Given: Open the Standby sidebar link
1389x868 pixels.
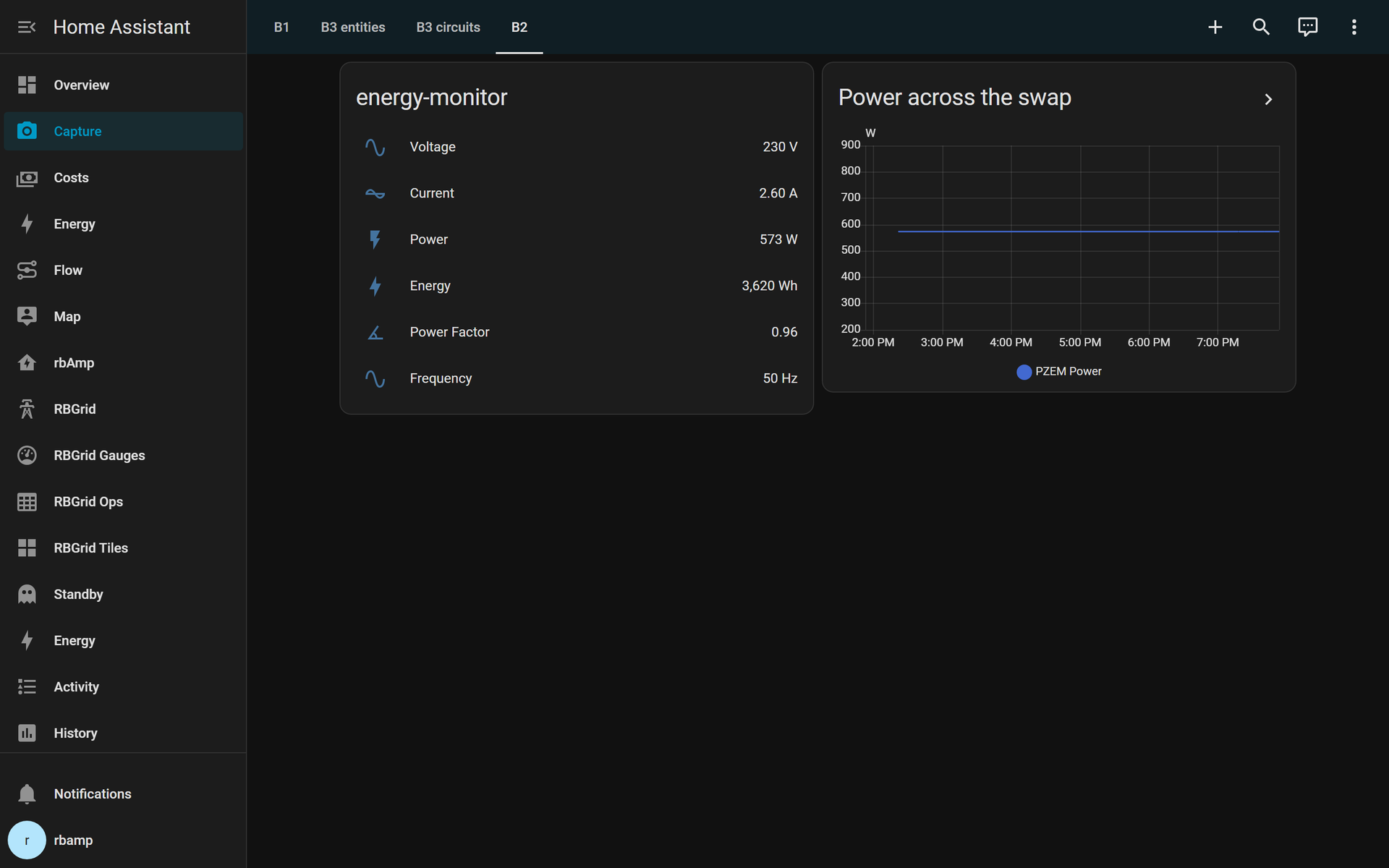Looking at the screenshot, I should [123, 594].
